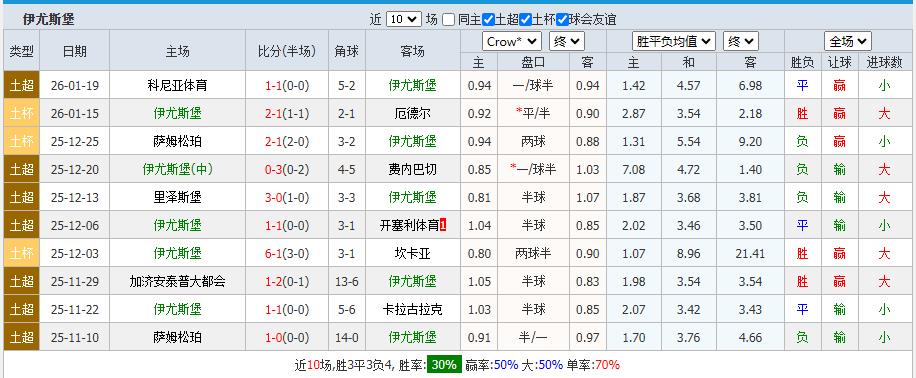
Task: Click the 1-0(0-0) score on 25-11-10
Action: (287, 338)
